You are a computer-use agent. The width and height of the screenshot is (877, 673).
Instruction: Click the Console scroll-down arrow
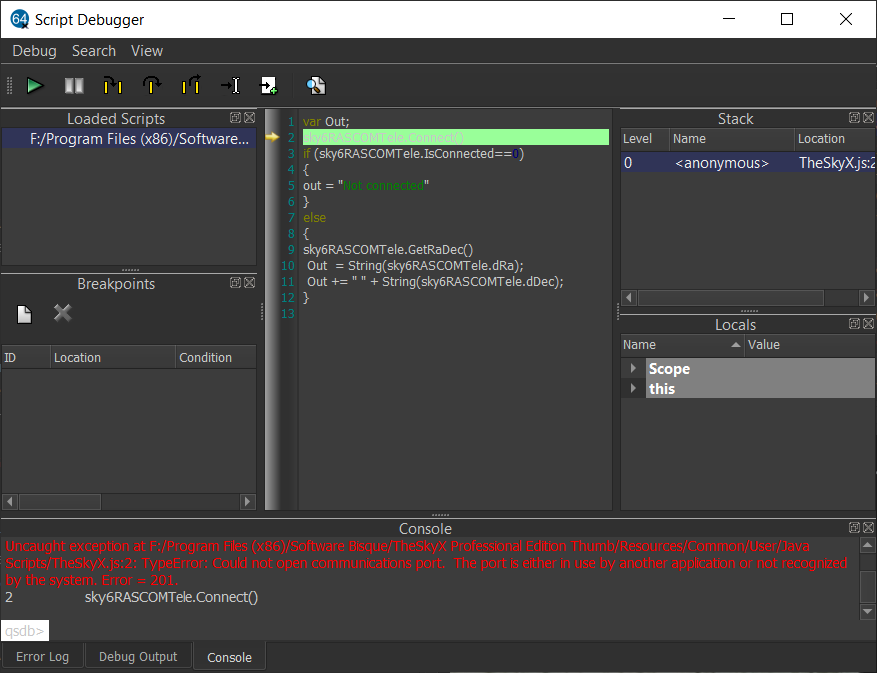[x=867, y=611]
